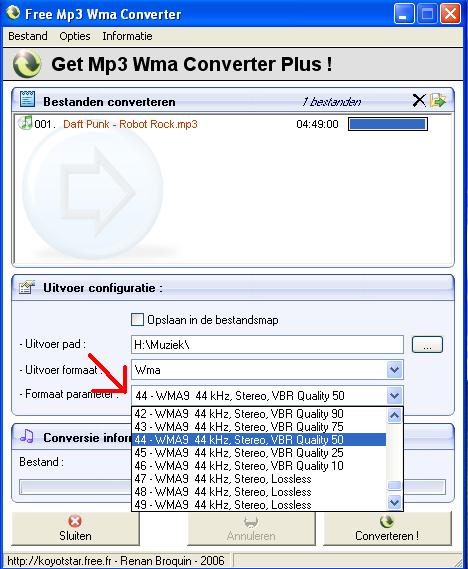Screen dimensions: 468x569
Task: Expand the Uitvoer formaat Wma dropdown arrow
Action: point(394,370)
